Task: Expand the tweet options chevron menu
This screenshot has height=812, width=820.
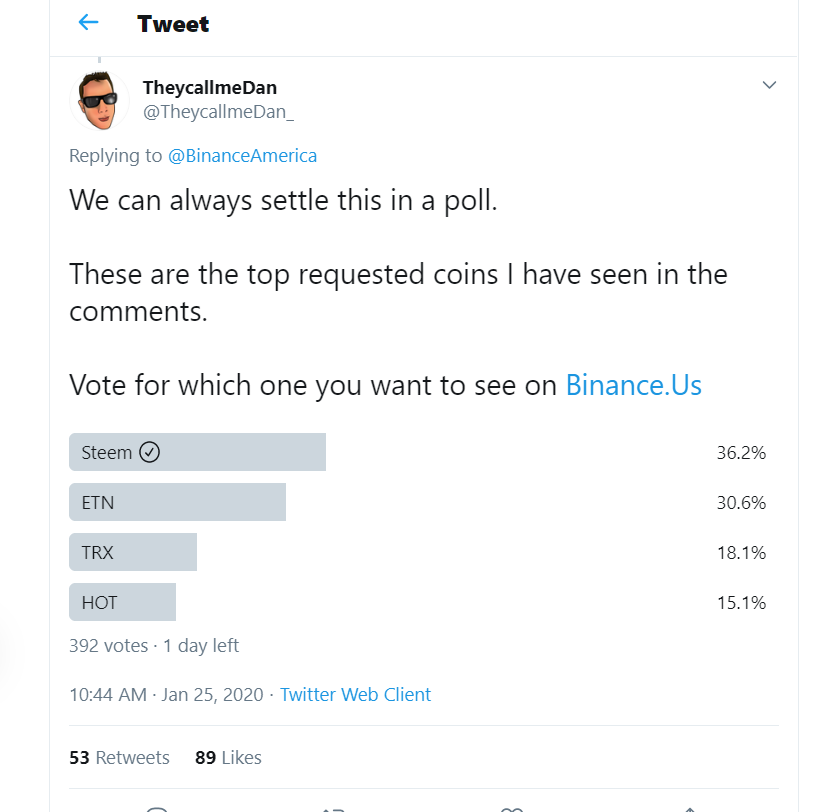Action: click(769, 85)
